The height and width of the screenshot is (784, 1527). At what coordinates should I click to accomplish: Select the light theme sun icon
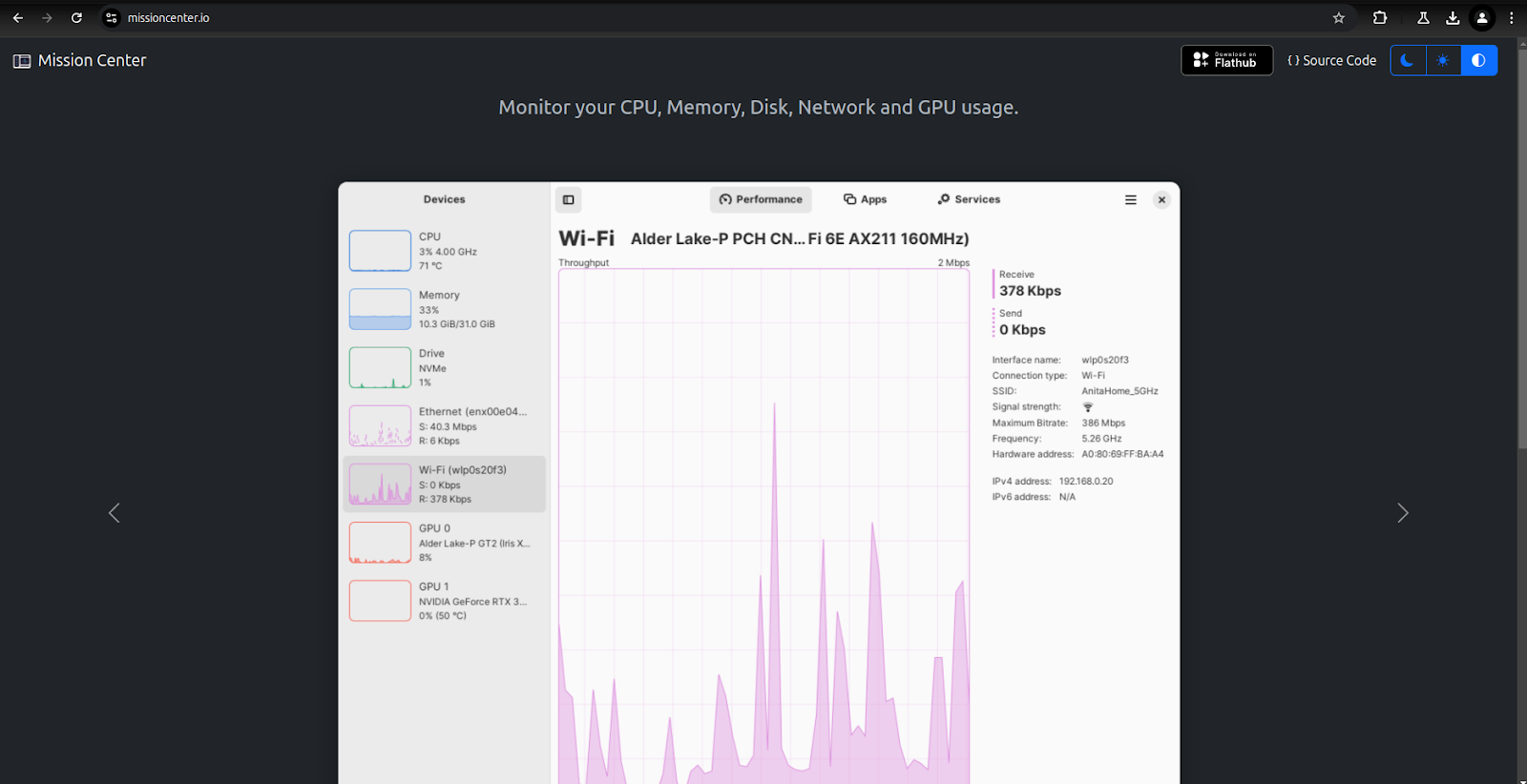1443,60
